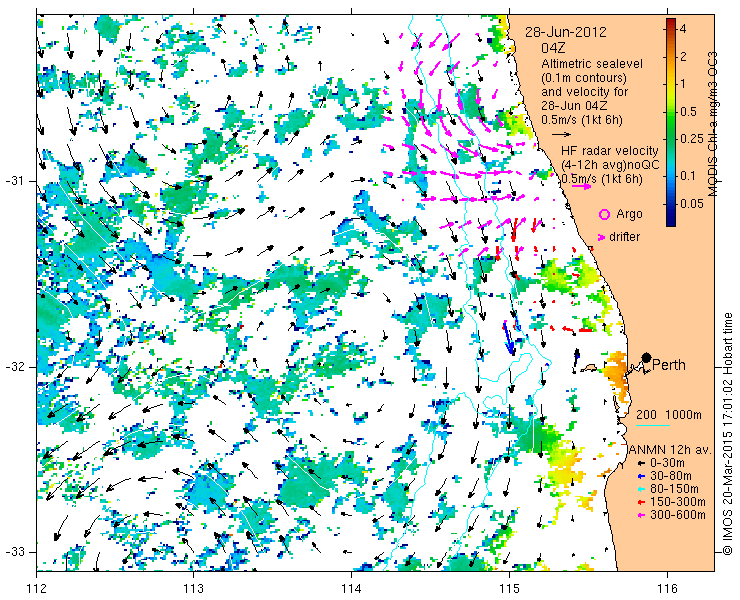This screenshot has width=740, height=600.
Task: Click the longitude axis label 113
Action: pyautogui.click(x=193, y=589)
